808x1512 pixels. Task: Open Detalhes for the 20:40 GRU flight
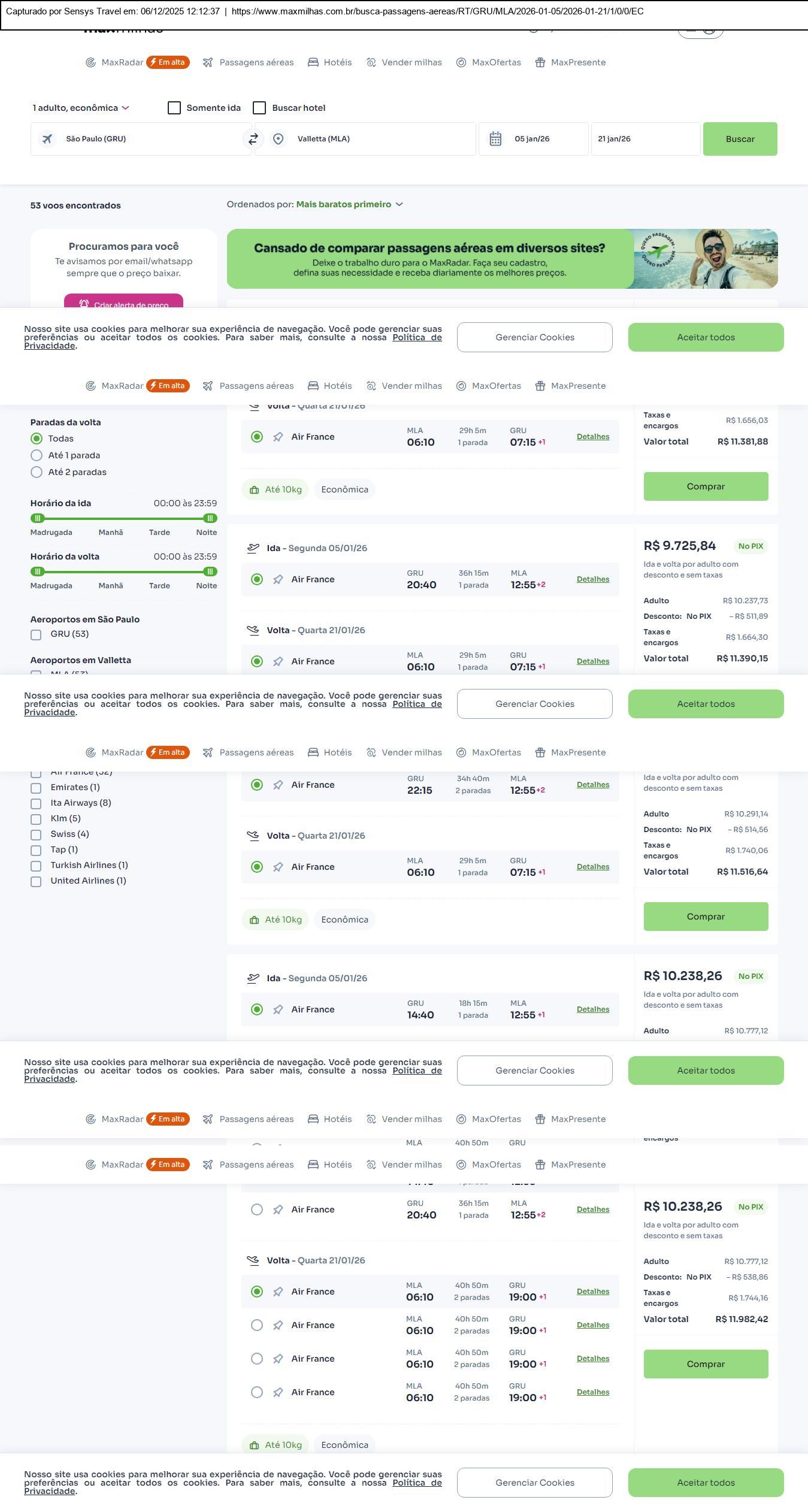pos(593,579)
